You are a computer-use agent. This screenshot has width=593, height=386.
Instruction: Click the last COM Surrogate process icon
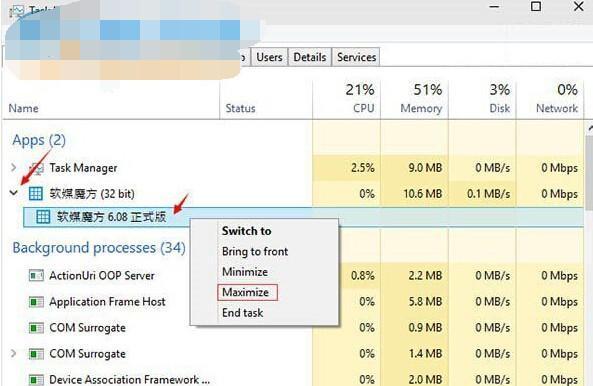point(36,354)
